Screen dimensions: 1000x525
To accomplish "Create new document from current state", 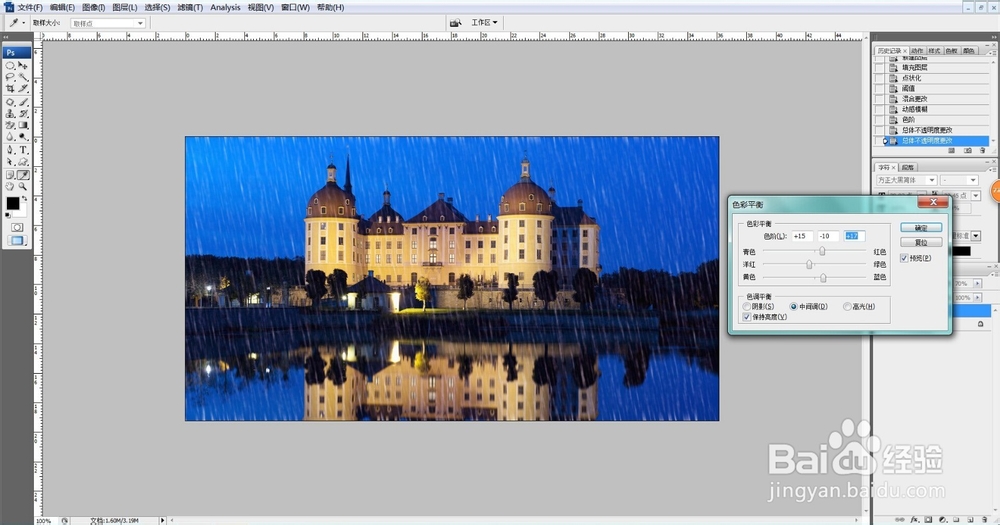I will tap(951, 151).
